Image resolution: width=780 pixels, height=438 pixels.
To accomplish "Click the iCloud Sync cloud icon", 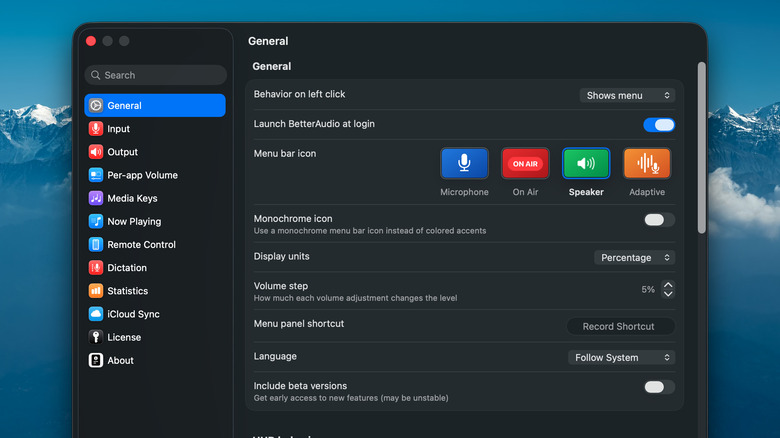I will [96, 314].
